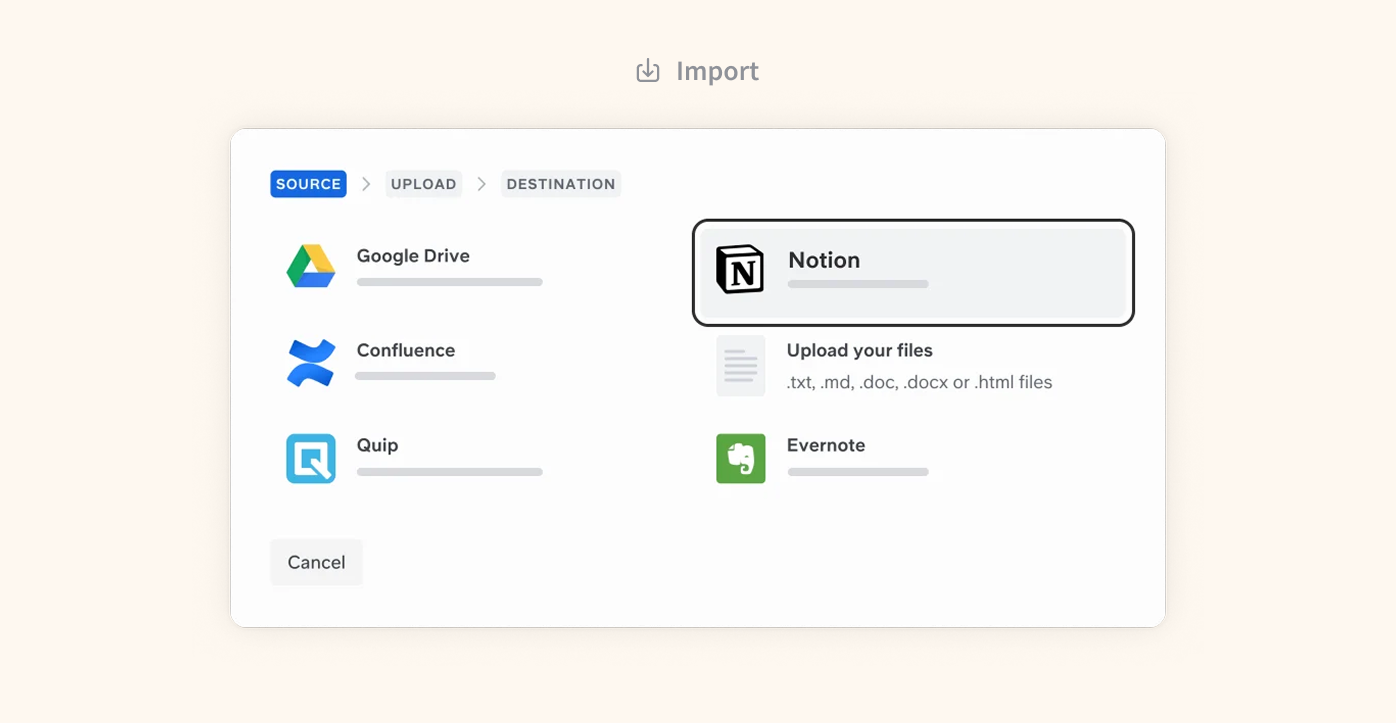1396x723 pixels.
Task: Click the Upload your files label
Action: pyautogui.click(x=860, y=351)
